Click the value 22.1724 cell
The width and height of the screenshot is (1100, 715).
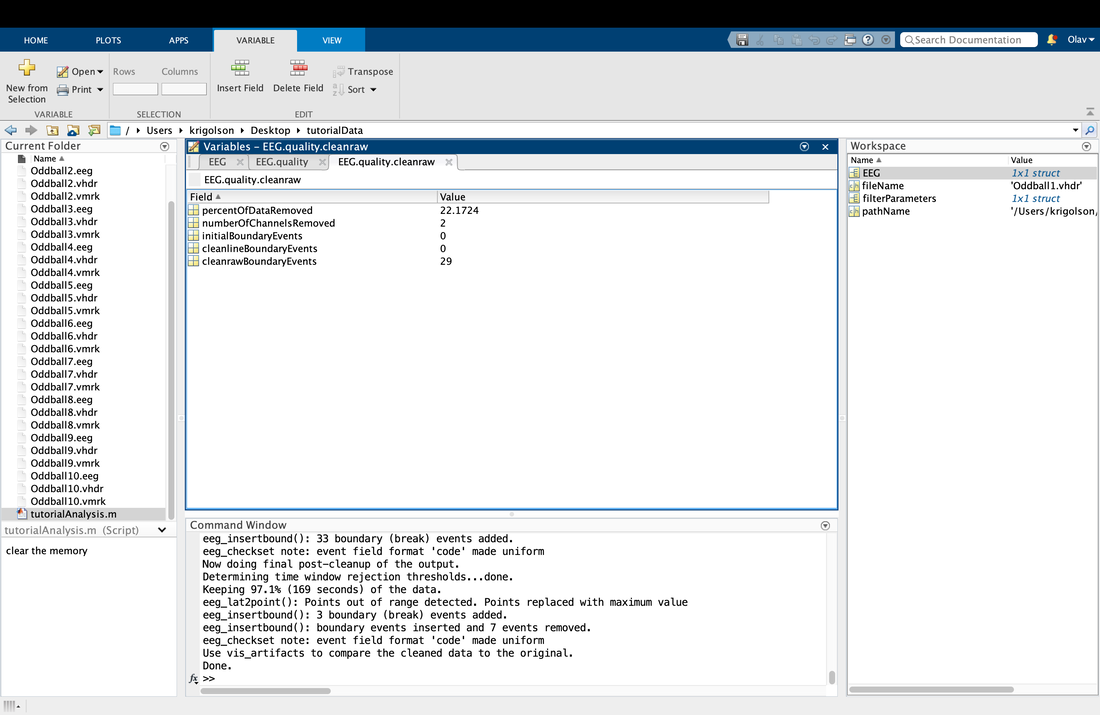[460, 211]
